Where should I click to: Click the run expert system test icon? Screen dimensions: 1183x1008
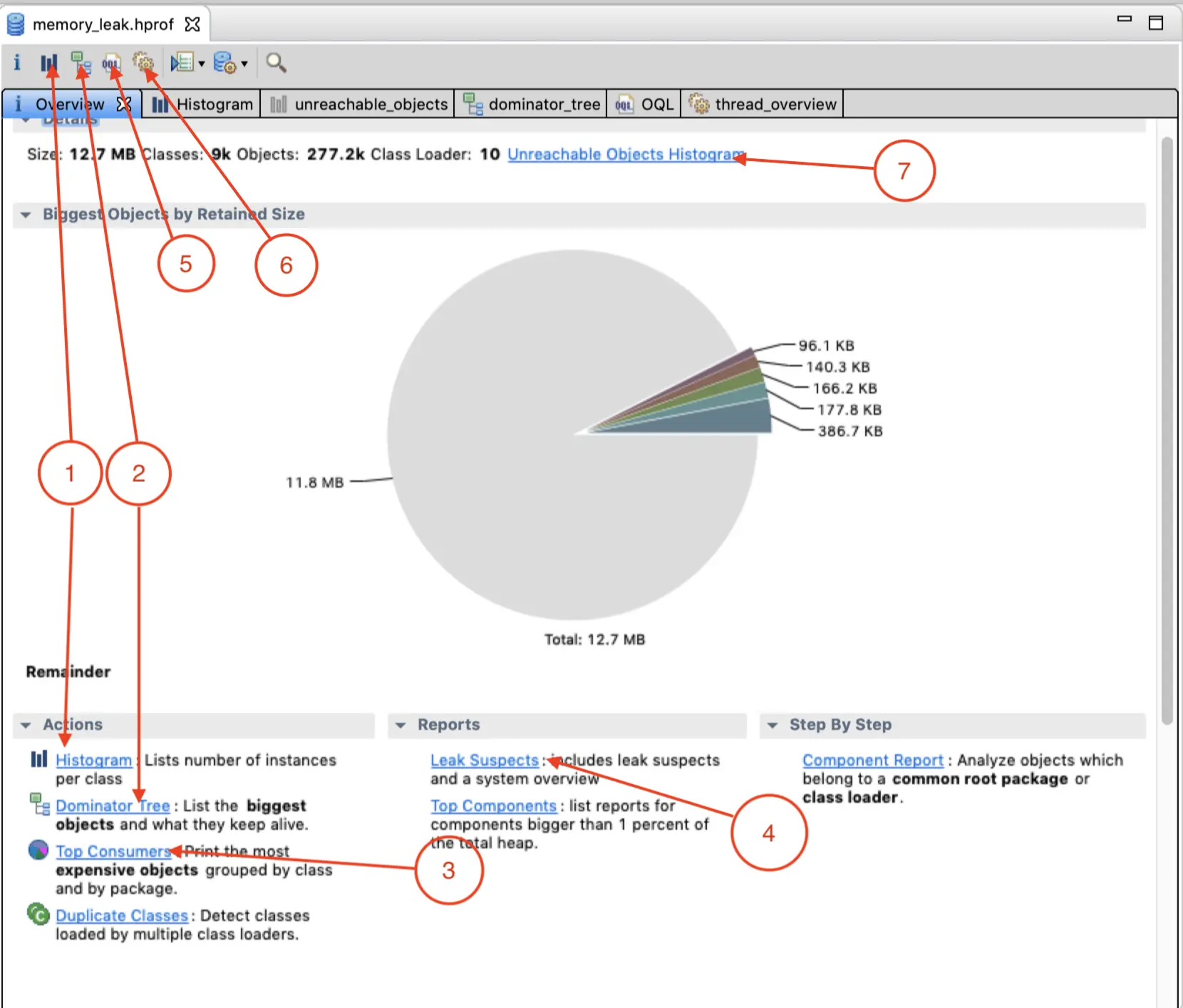(182, 63)
